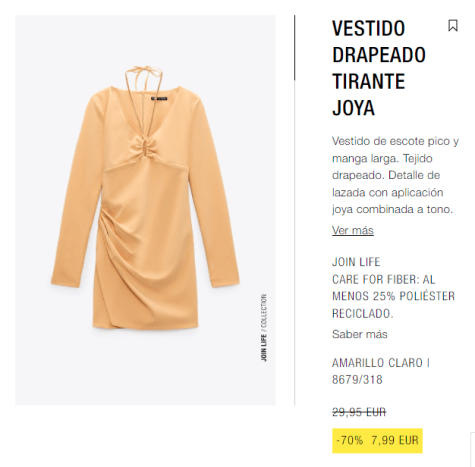Follow the 'Saber más' link
Screen dimensions: 475x467
[x=360, y=334]
